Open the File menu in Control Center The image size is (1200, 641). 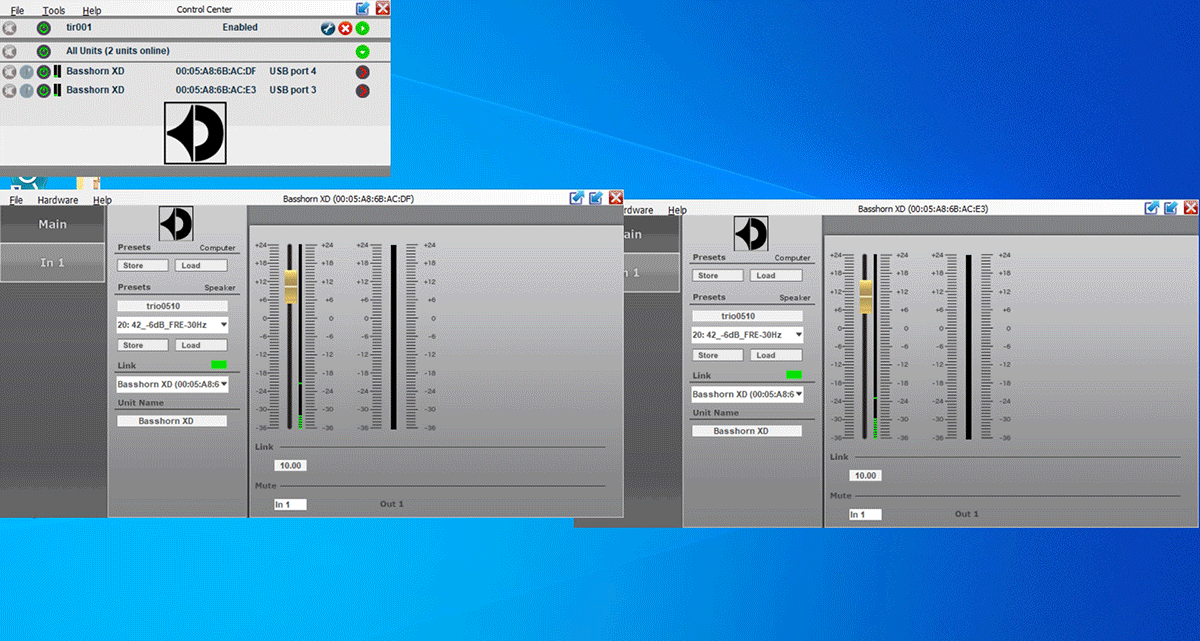[x=17, y=10]
